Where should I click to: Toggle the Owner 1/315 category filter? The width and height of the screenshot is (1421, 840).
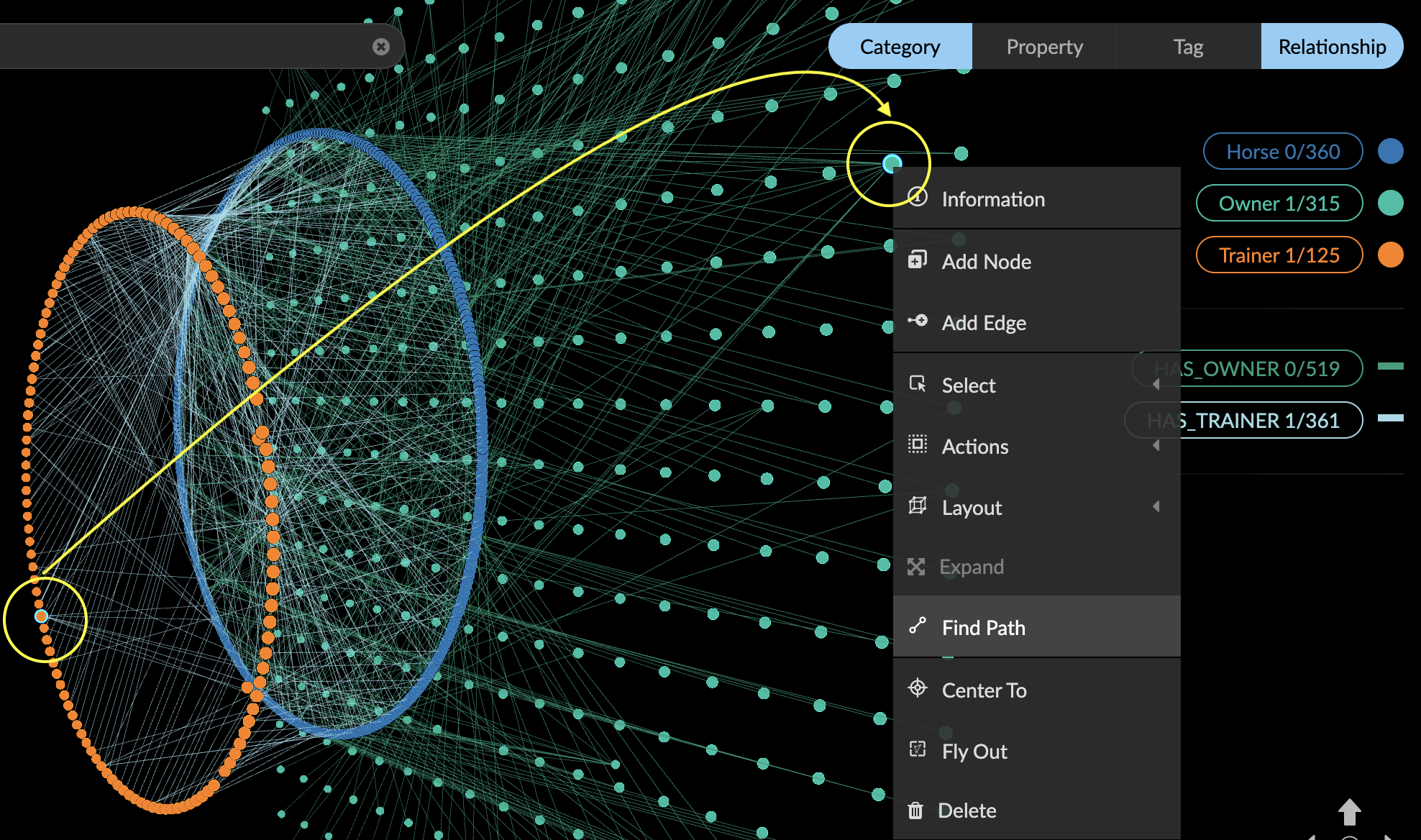point(1279,204)
